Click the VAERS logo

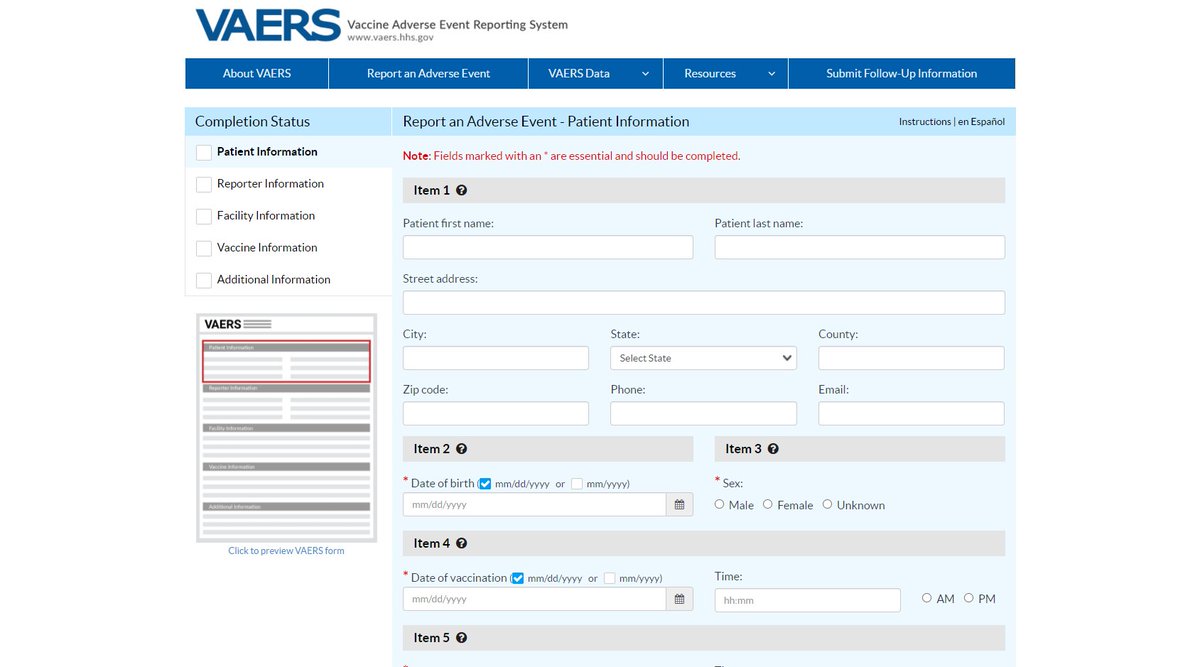tap(268, 25)
